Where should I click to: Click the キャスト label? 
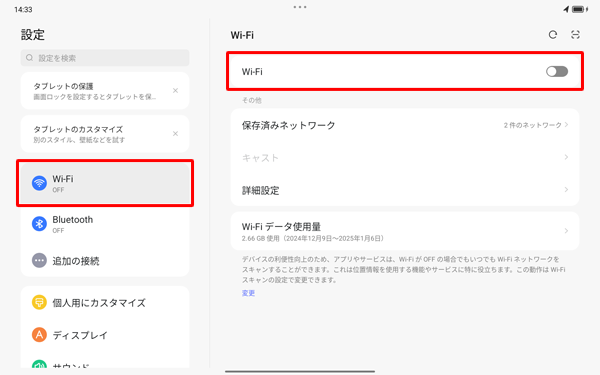pos(260,158)
